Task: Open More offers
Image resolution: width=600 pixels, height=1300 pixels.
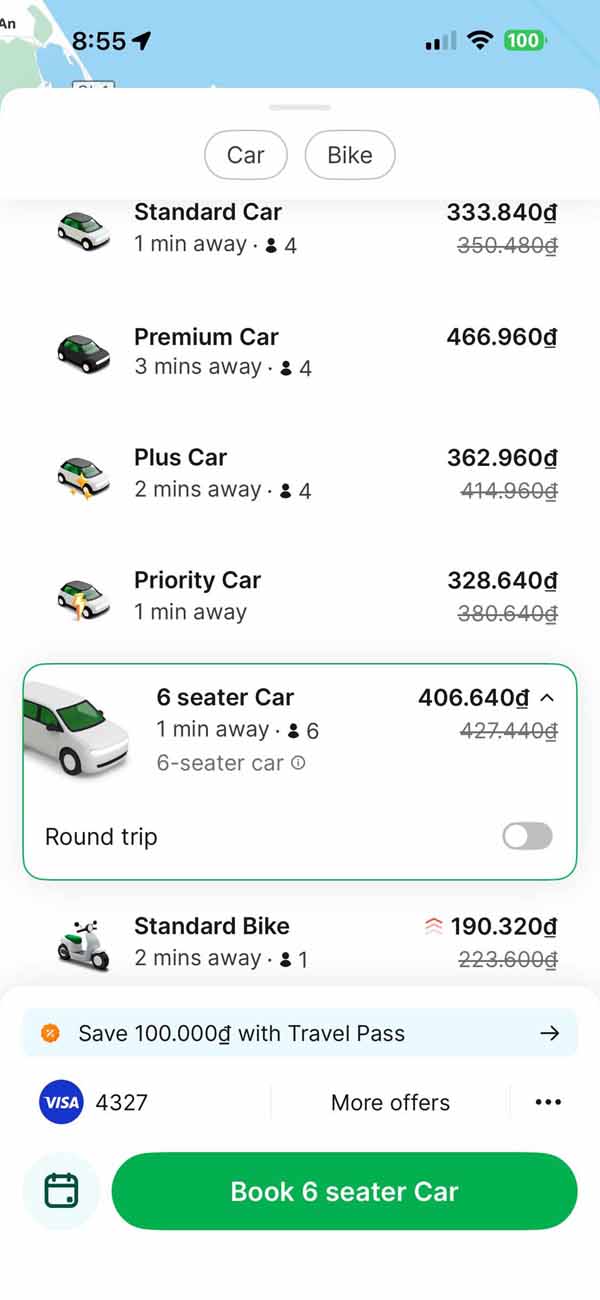Action: (390, 1103)
